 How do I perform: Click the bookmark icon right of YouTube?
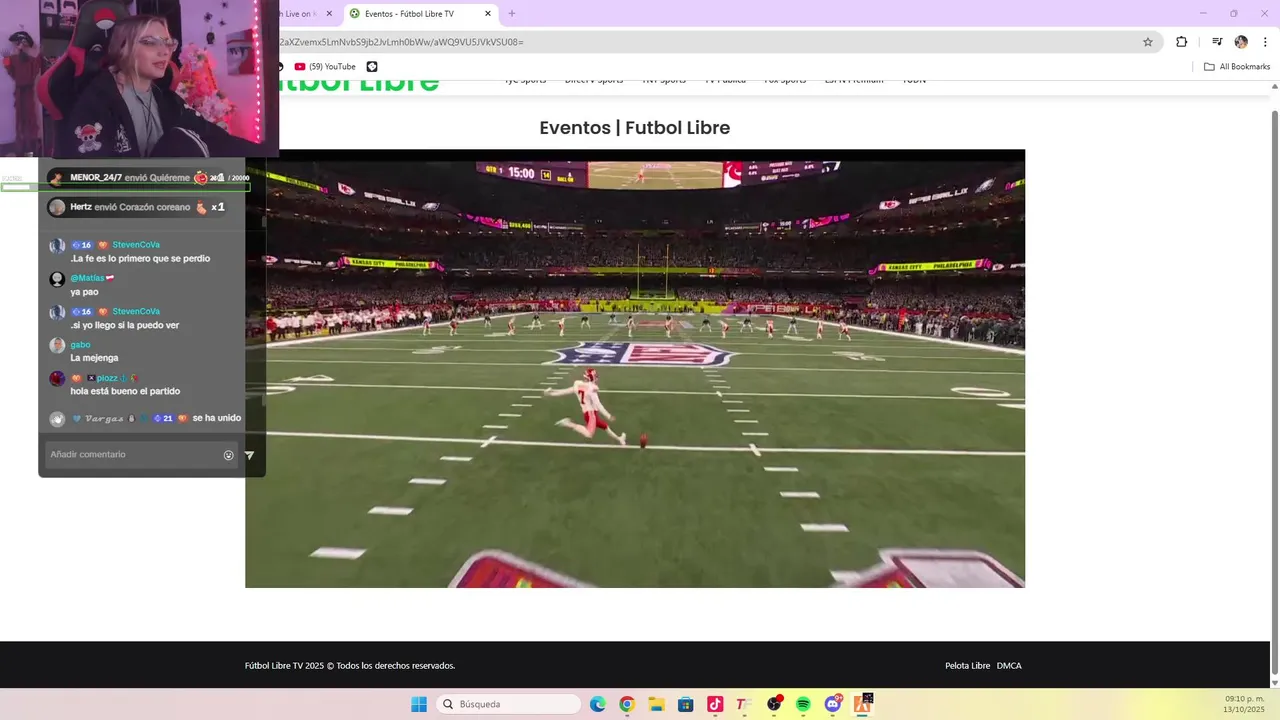pos(372,67)
